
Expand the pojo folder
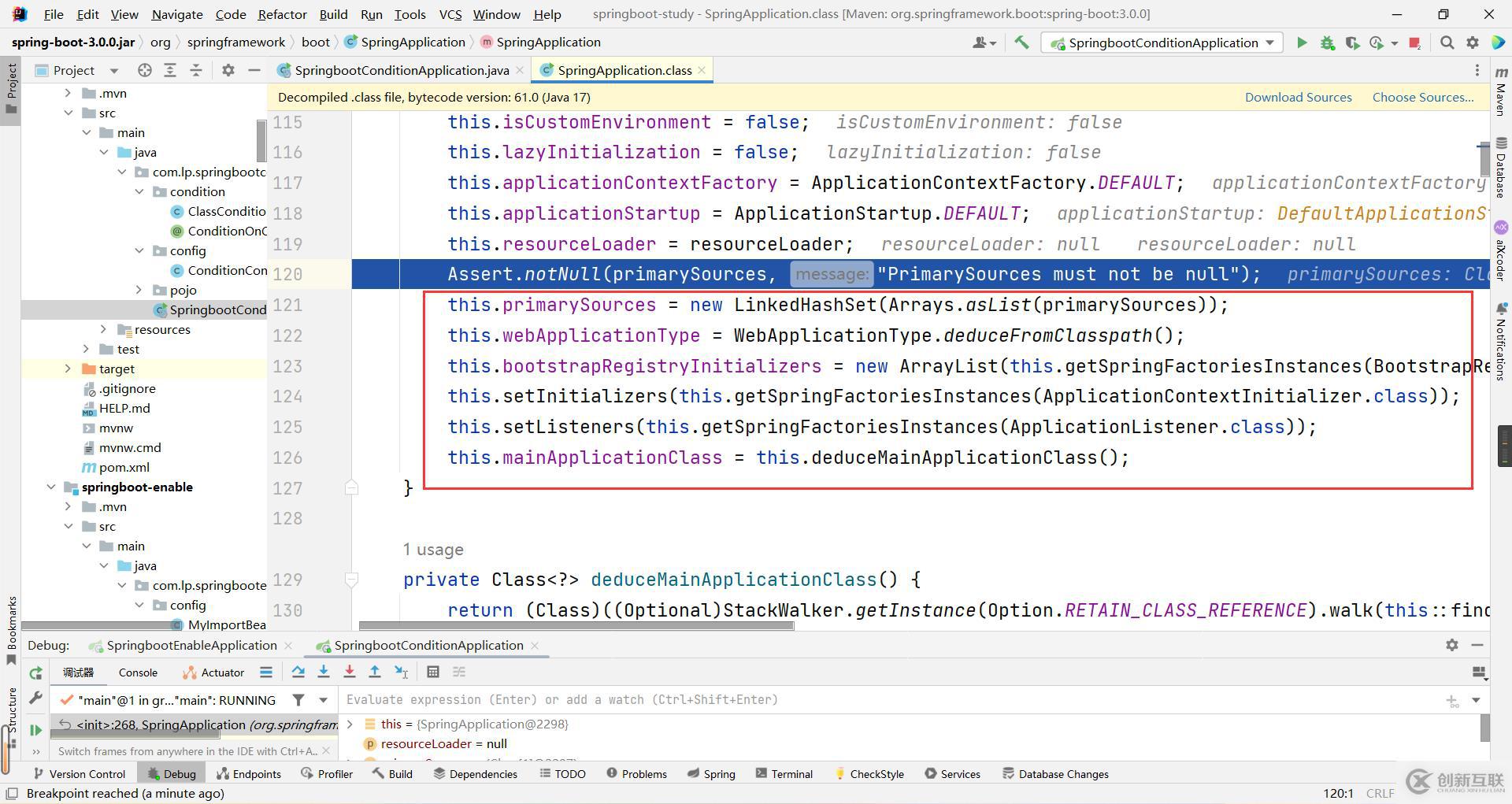139,290
